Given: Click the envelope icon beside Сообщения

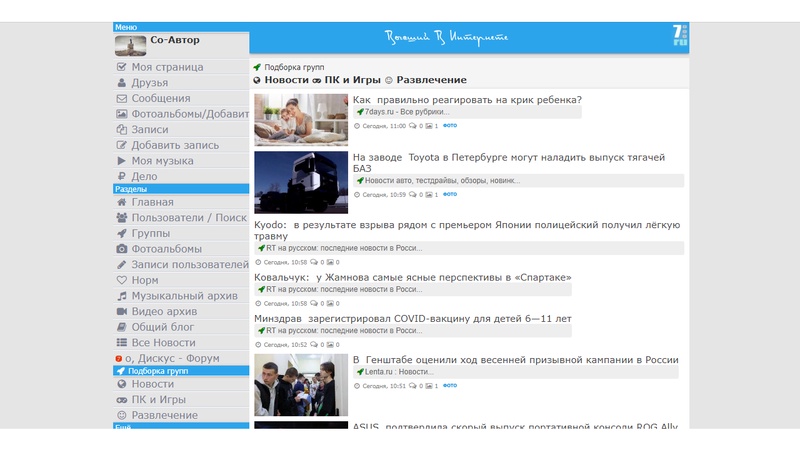Looking at the screenshot, I should tap(122, 98).
